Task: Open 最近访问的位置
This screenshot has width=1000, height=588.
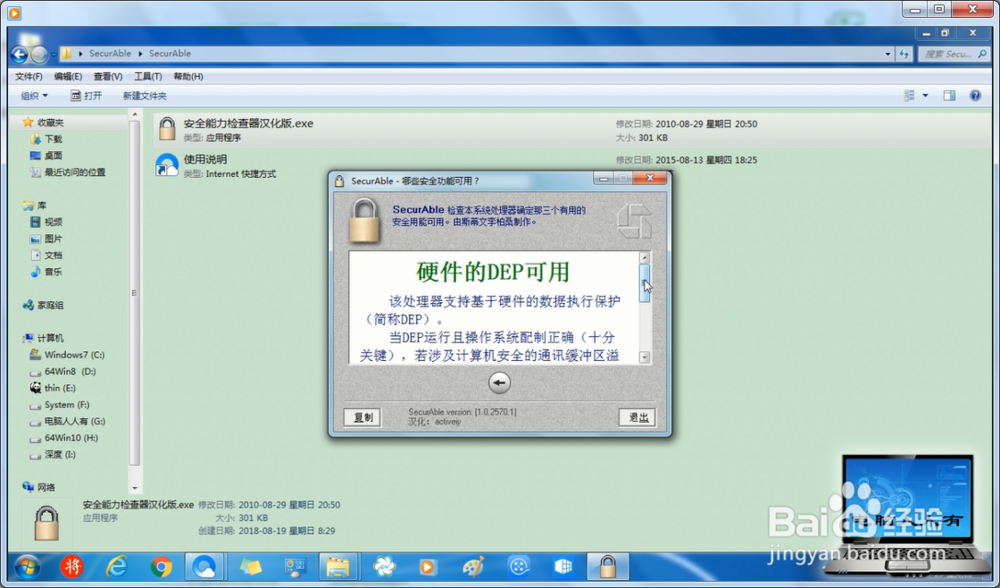Action: click(75, 172)
